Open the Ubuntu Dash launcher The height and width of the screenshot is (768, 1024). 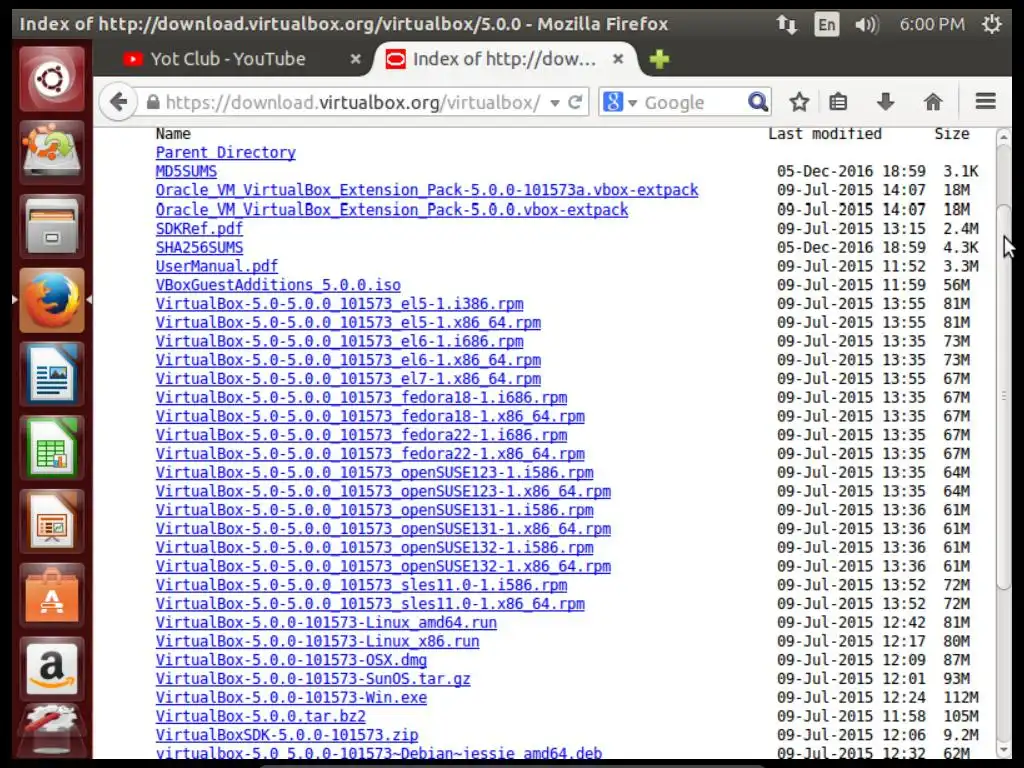52,79
